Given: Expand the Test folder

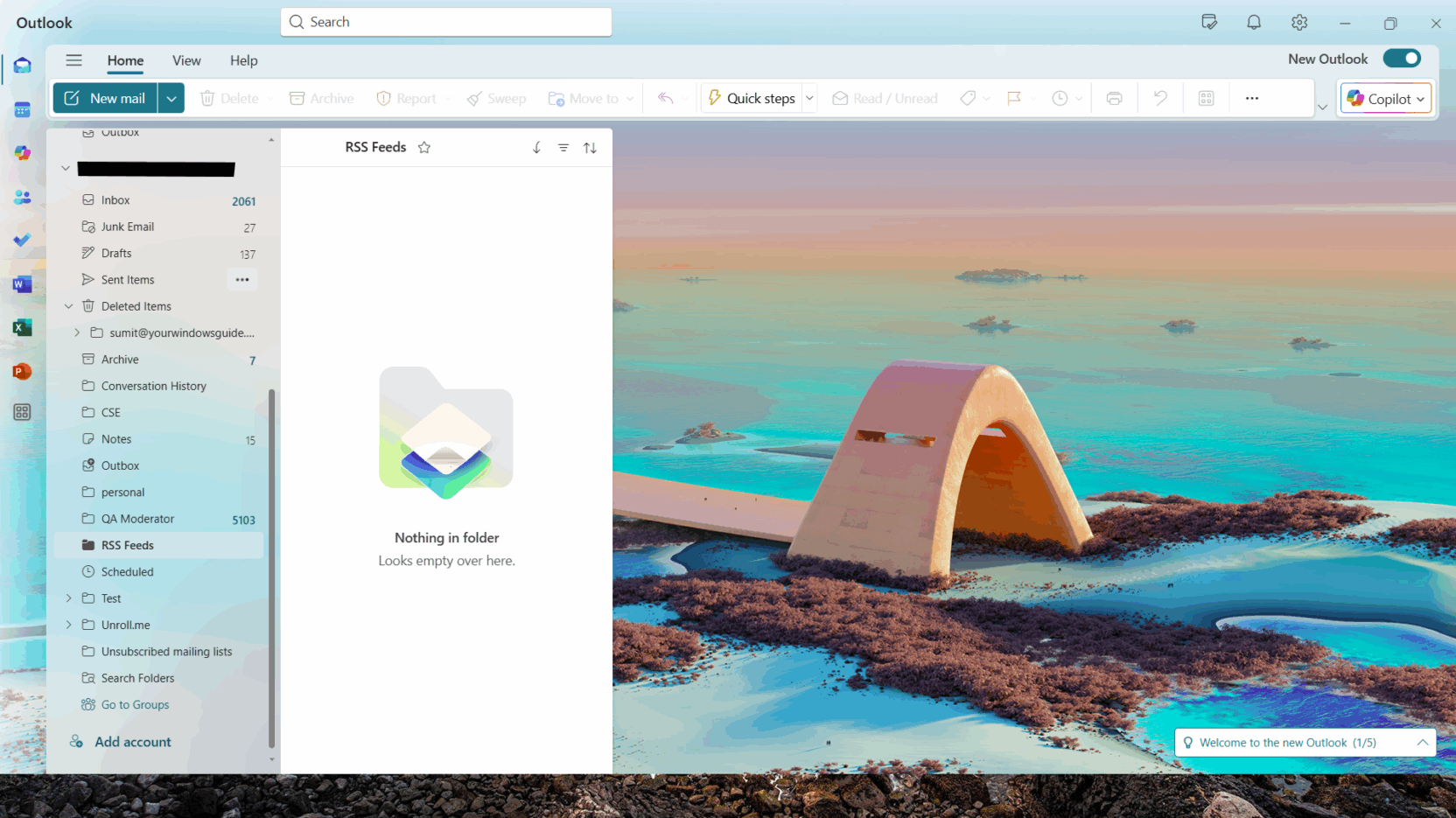Looking at the screenshot, I should tap(69, 598).
